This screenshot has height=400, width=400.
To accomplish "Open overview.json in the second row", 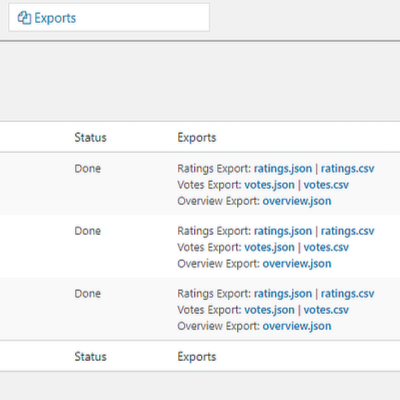I will click(297, 264).
